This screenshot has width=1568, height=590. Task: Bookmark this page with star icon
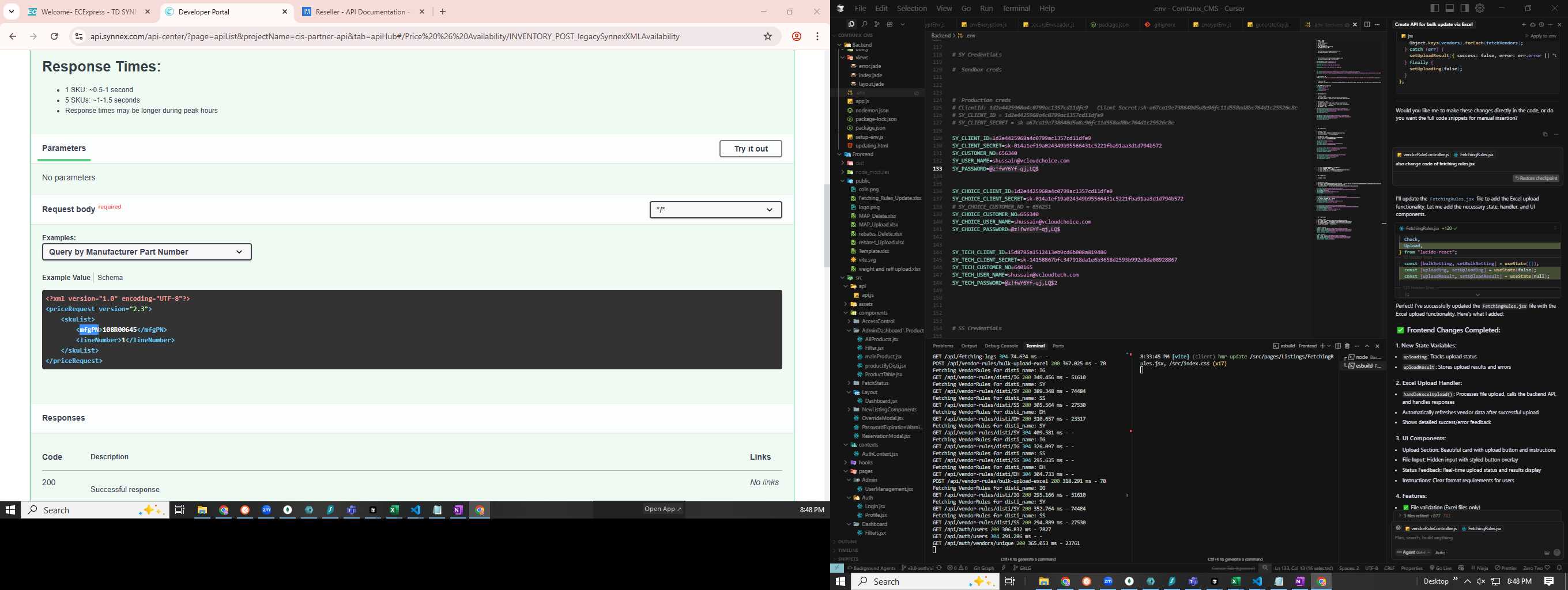tap(768, 36)
